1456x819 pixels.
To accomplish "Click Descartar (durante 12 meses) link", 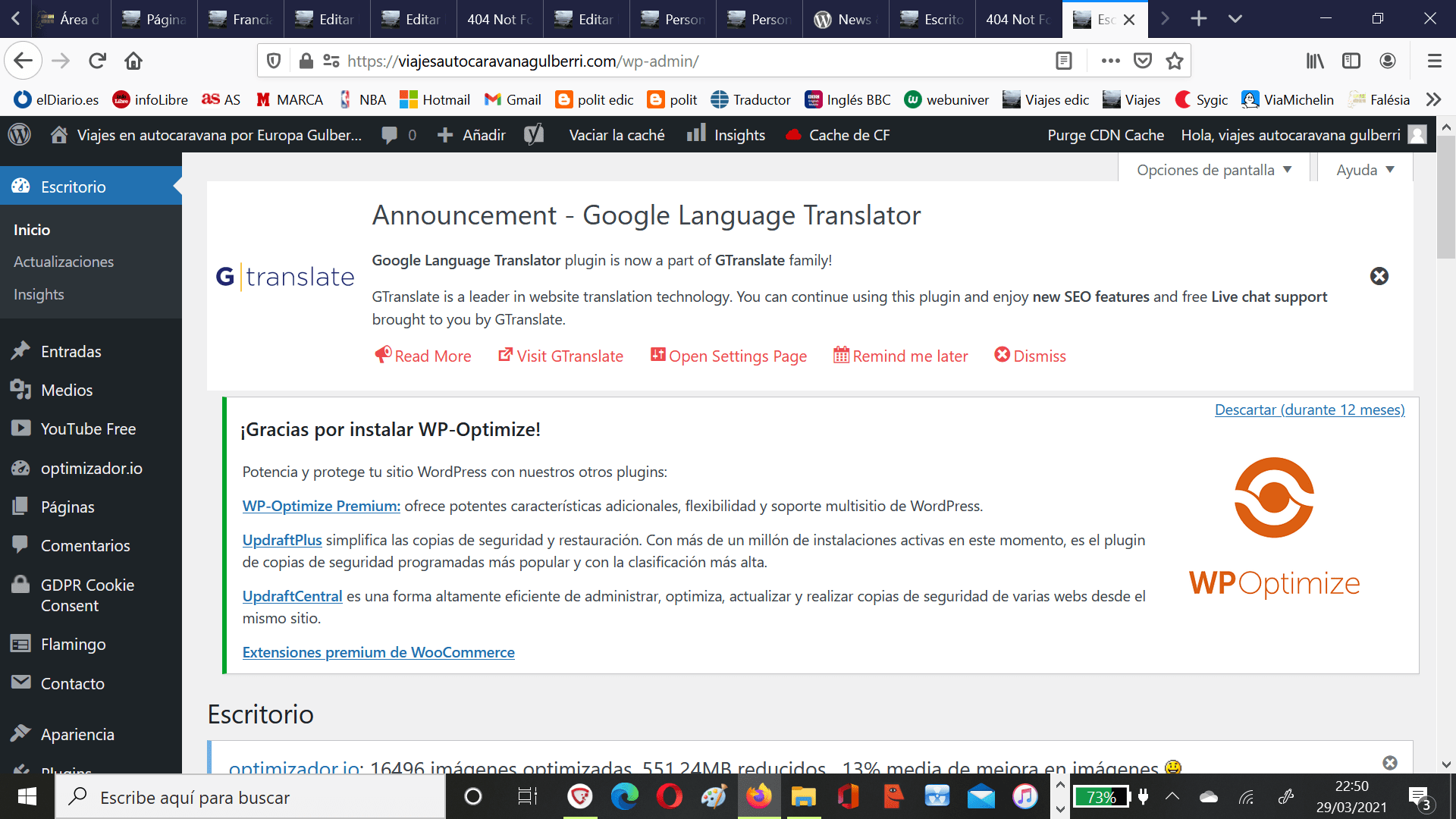I will tap(1310, 409).
